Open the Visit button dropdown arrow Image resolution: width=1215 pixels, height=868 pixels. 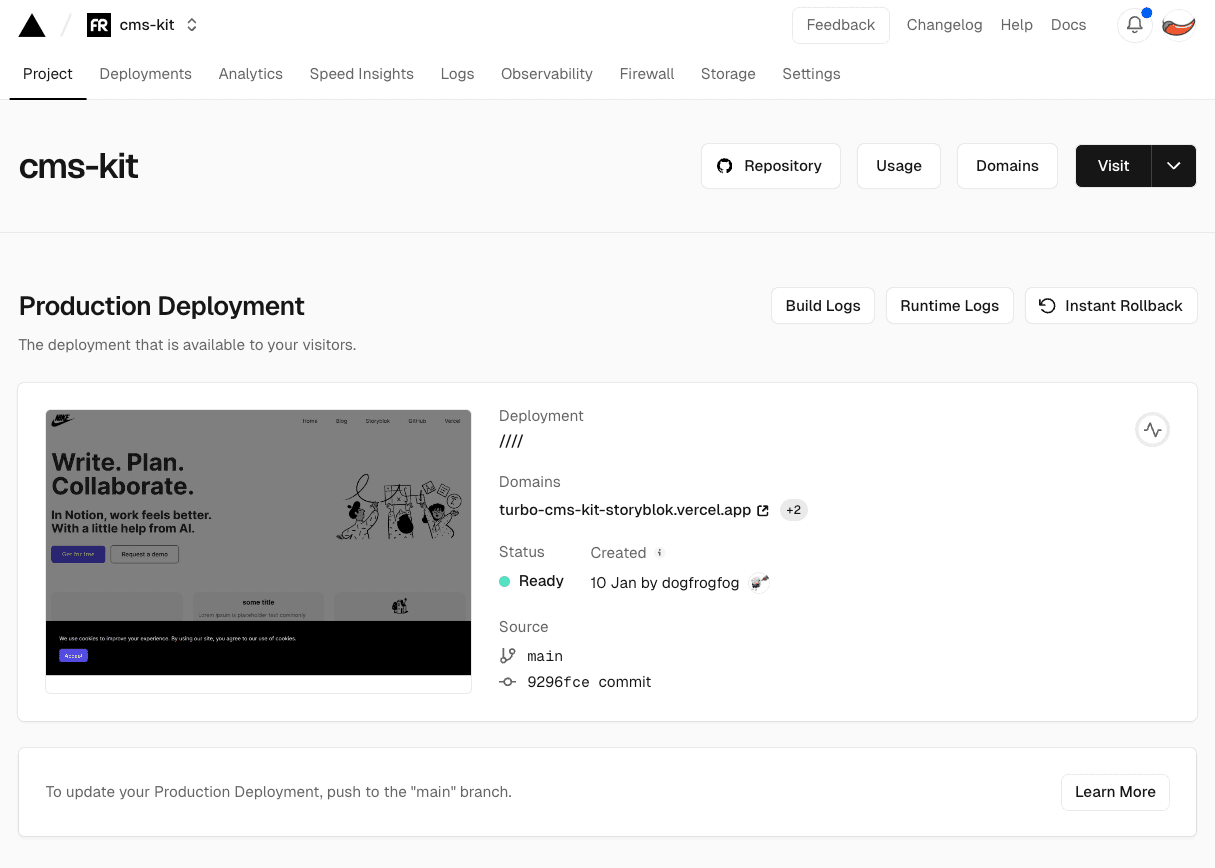tap(1174, 166)
